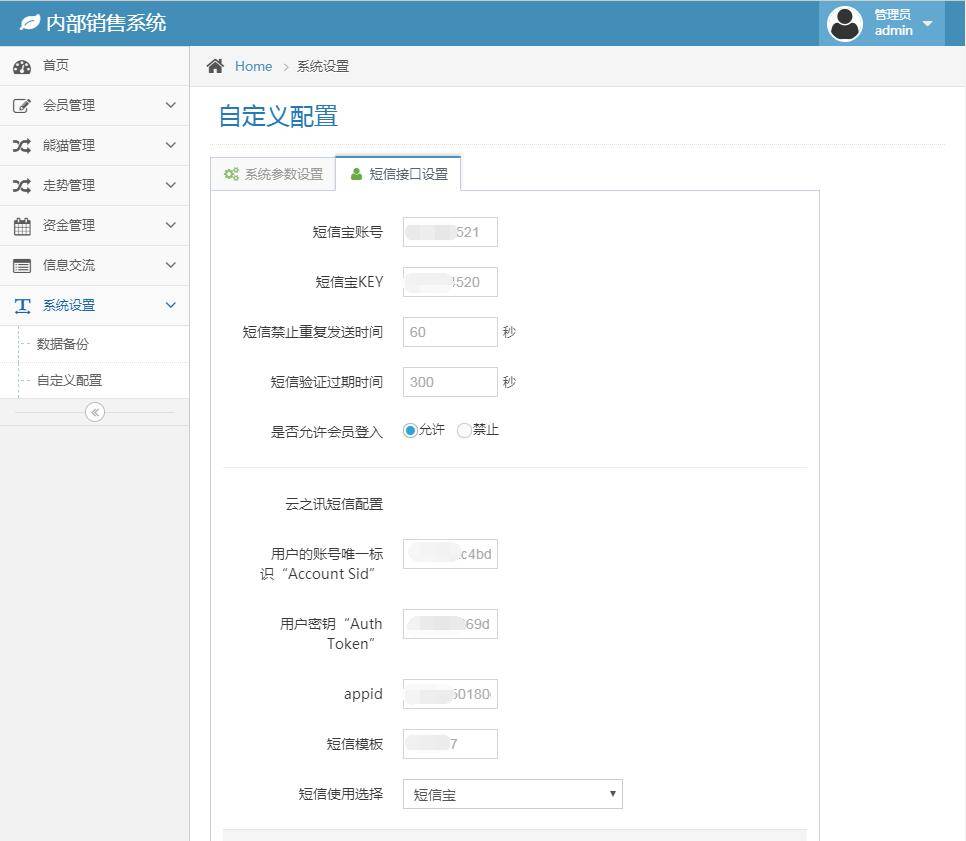Select the 禁止 radio button
This screenshot has height=841, width=966.
[464, 431]
